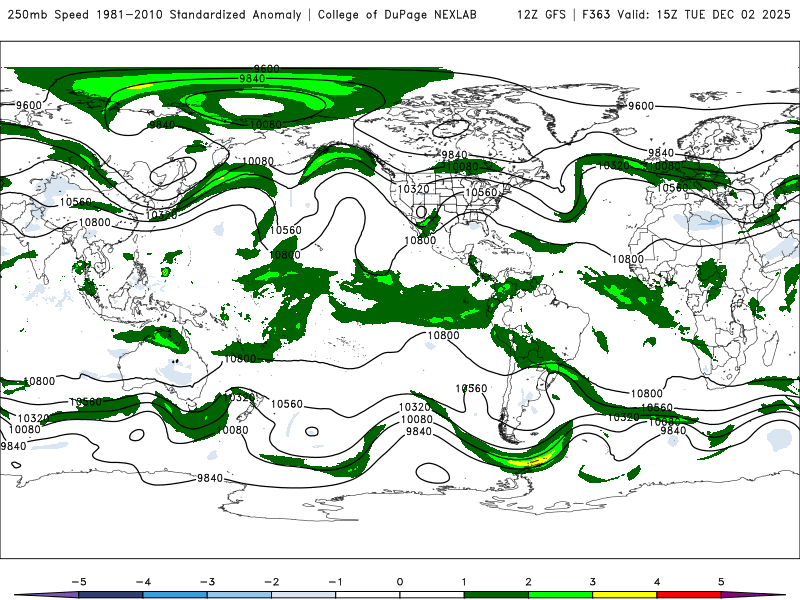Click the 'F363' forecast hour label

596,15
